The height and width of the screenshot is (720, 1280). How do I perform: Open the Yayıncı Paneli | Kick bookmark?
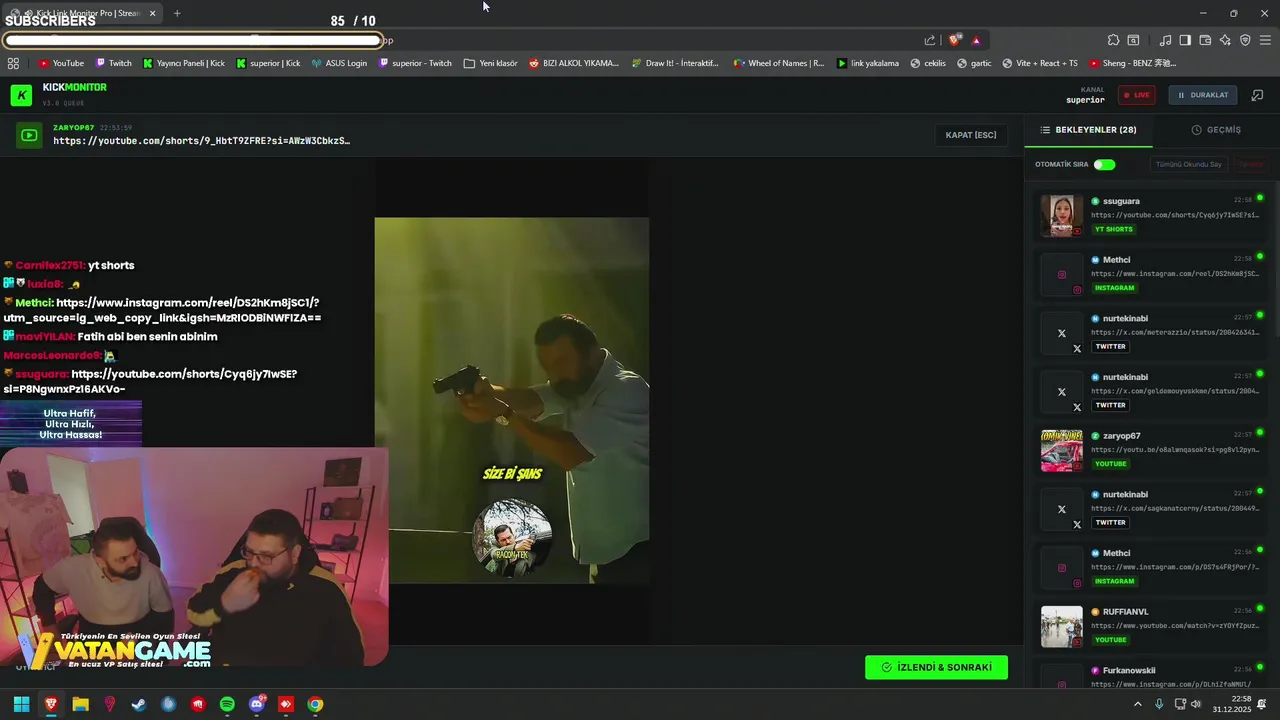pos(183,63)
